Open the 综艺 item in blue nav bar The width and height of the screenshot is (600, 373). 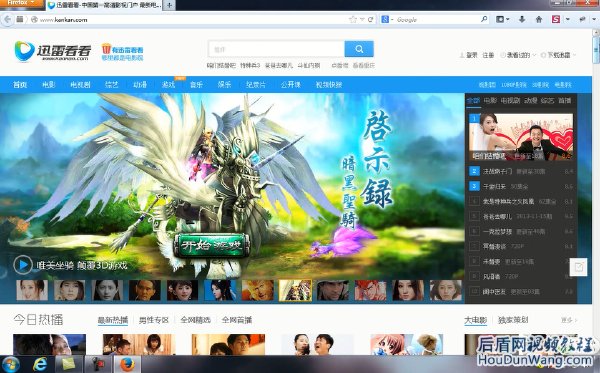pos(112,85)
